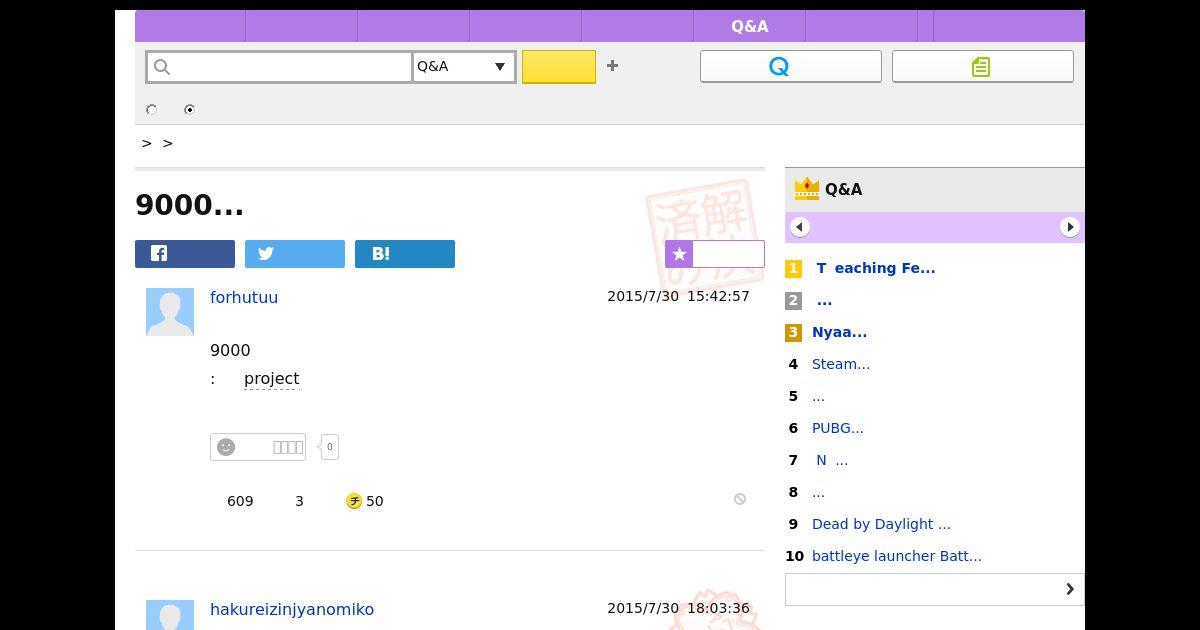Select the second checked radio button

(x=189, y=110)
